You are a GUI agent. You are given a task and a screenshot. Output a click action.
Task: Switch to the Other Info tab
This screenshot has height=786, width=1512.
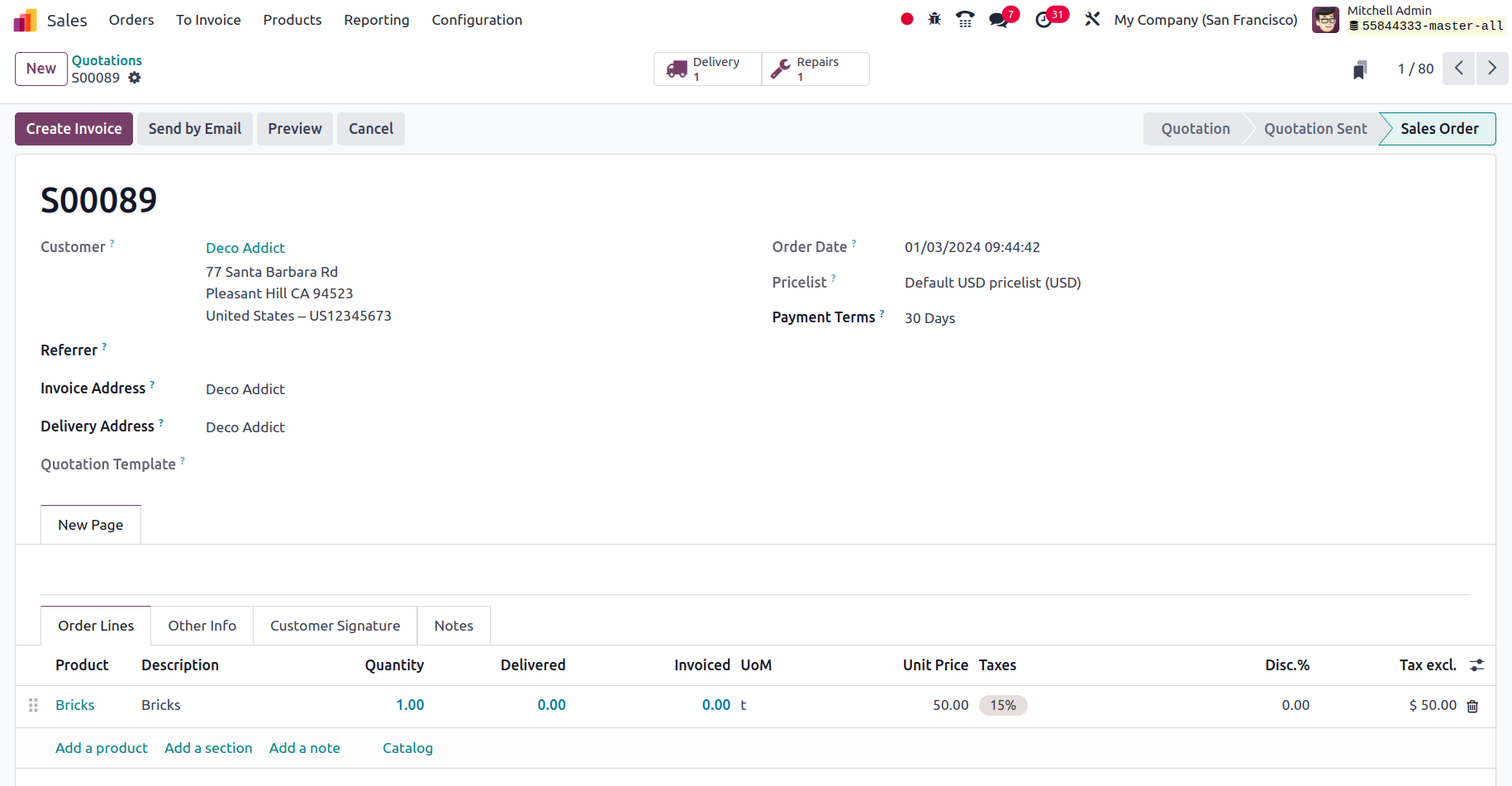coord(202,626)
